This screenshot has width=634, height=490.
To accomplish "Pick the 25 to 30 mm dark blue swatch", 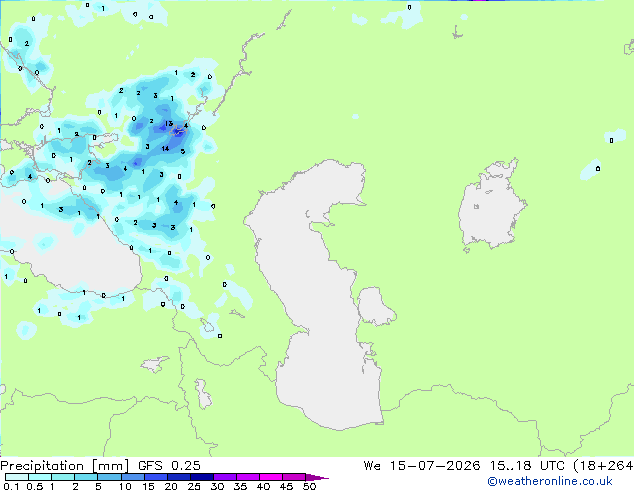I will tap(202, 477).
